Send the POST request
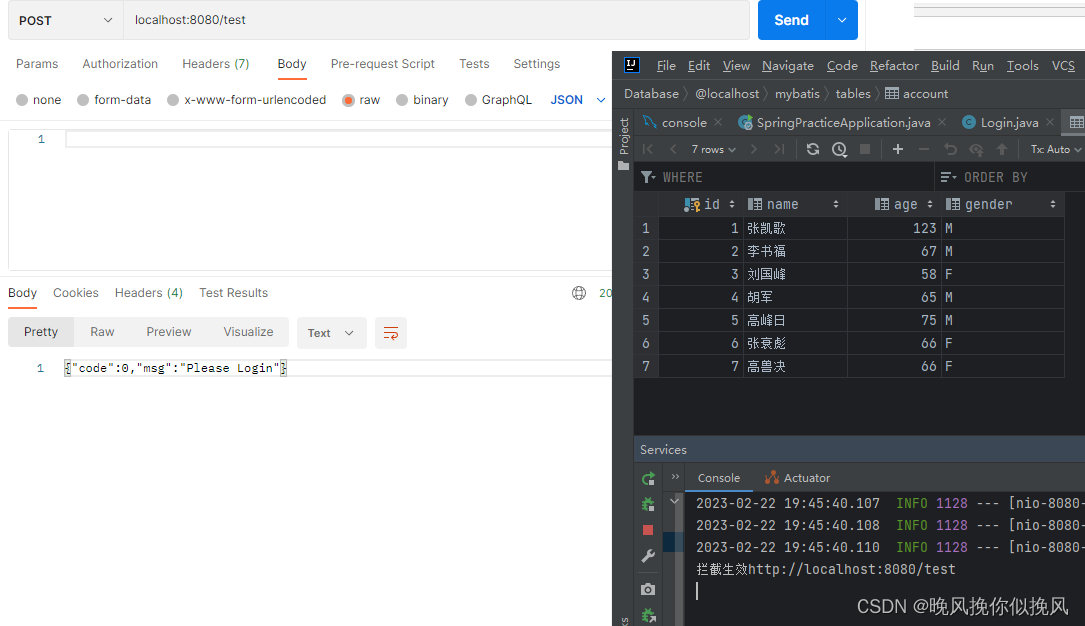This screenshot has width=1085, height=626. point(792,20)
